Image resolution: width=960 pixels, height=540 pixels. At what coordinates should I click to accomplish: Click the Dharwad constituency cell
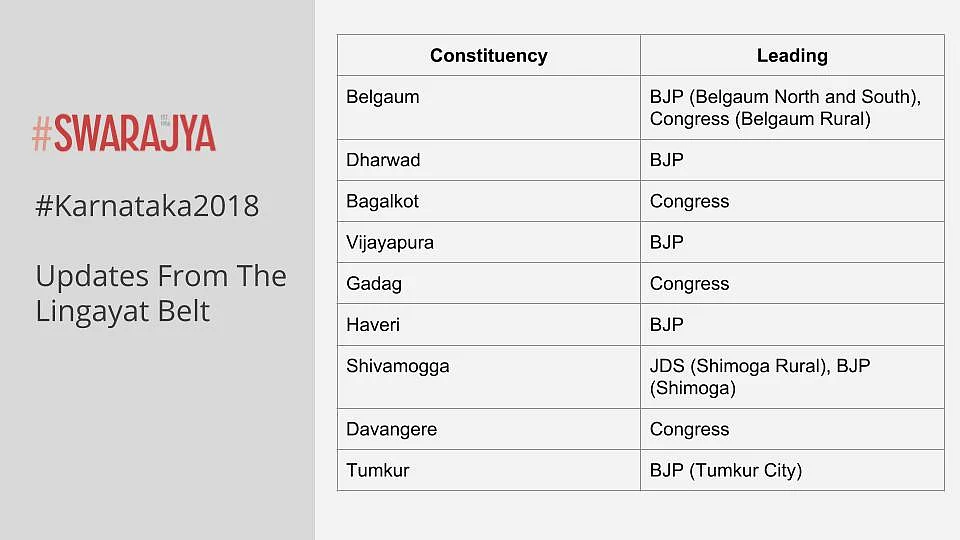coord(489,160)
